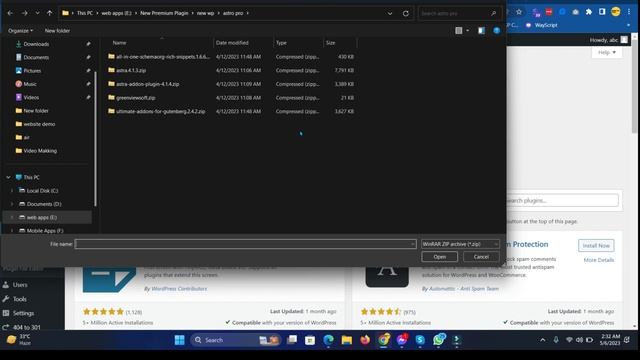Open Firefox from the taskbar
This screenshot has height=360, width=640.
[x=365, y=340]
